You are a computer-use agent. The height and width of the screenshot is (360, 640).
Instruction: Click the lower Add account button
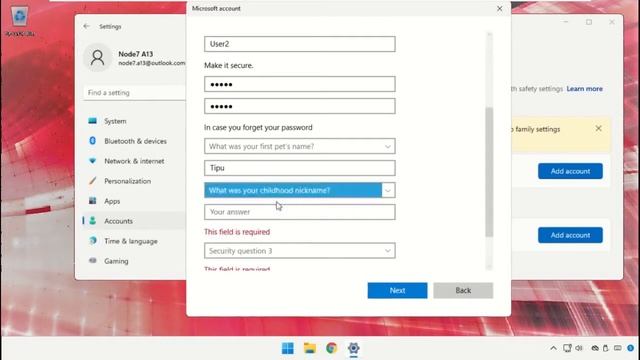(570, 235)
